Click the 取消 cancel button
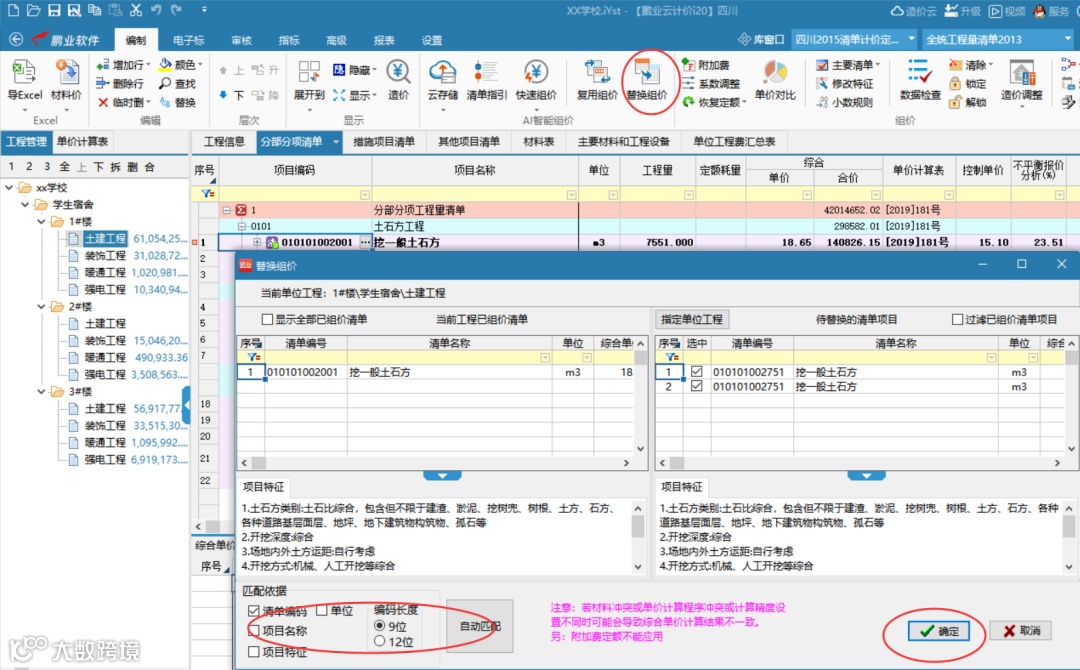1080x670 pixels. (x=1021, y=631)
